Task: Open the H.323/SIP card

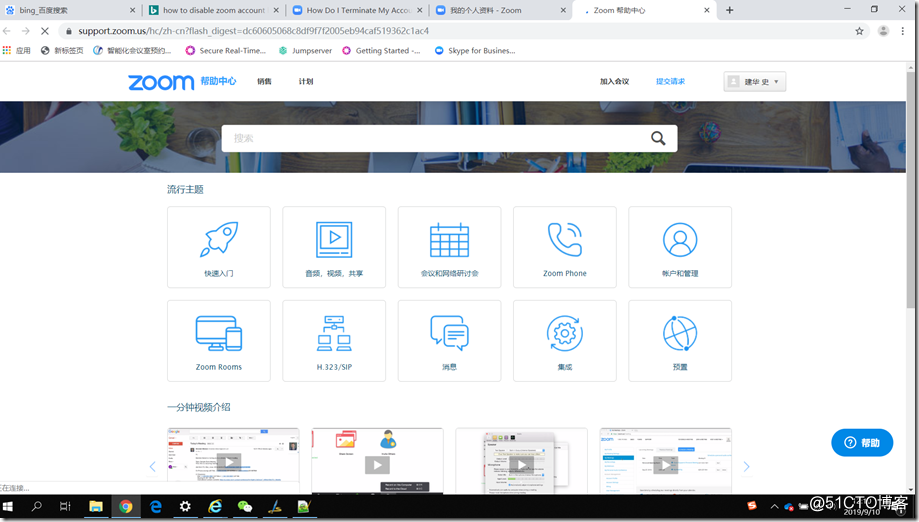Action: pos(334,341)
